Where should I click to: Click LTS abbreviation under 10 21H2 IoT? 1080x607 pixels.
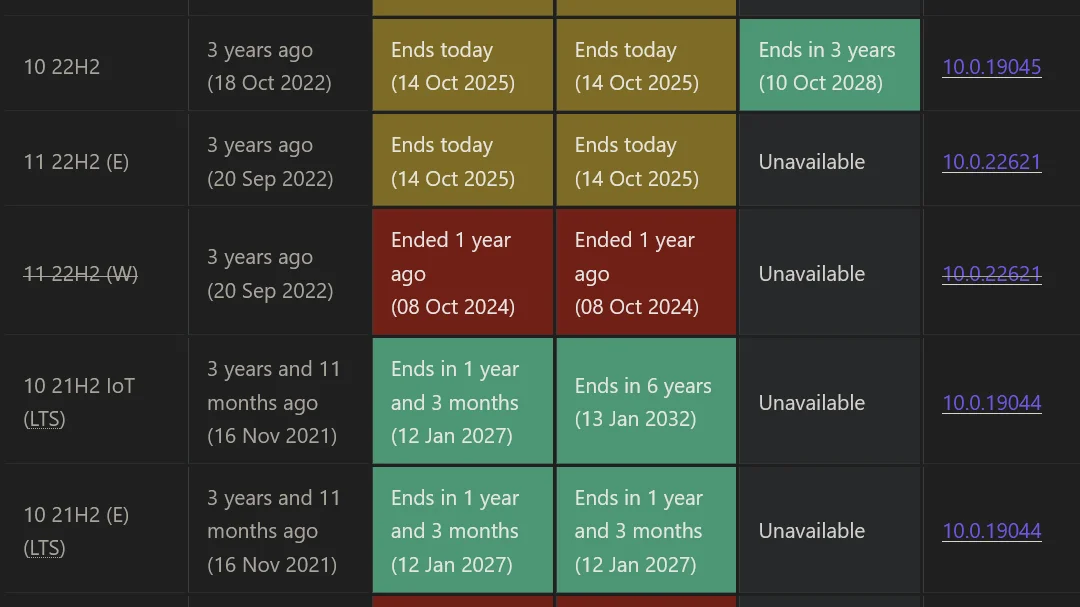pos(45,420)
